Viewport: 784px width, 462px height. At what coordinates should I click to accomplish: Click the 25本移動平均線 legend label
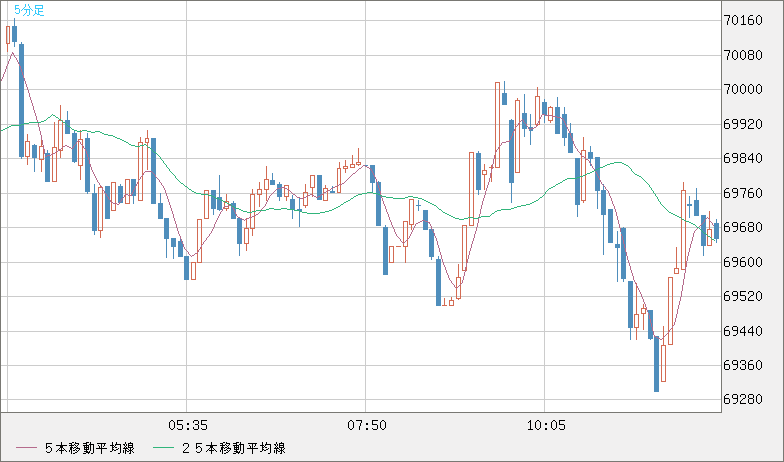coord(234,448)
